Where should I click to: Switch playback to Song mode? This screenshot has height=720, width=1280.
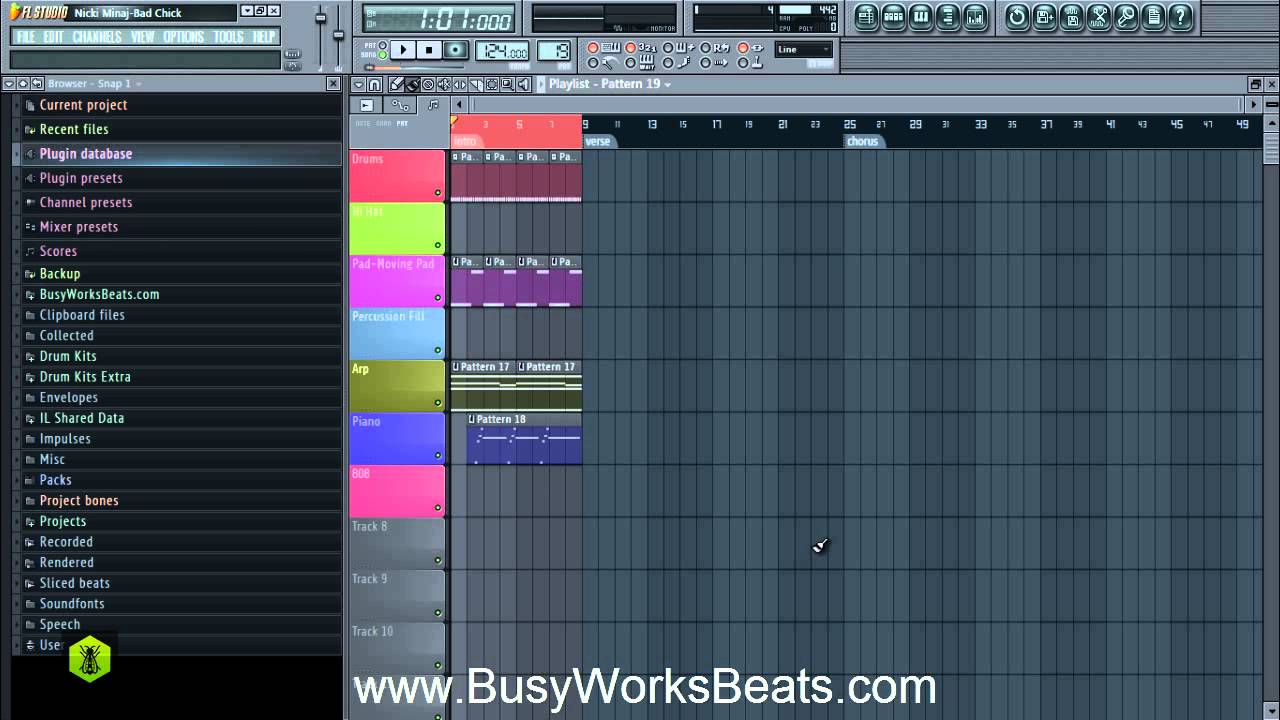click(x=382, y=55)
